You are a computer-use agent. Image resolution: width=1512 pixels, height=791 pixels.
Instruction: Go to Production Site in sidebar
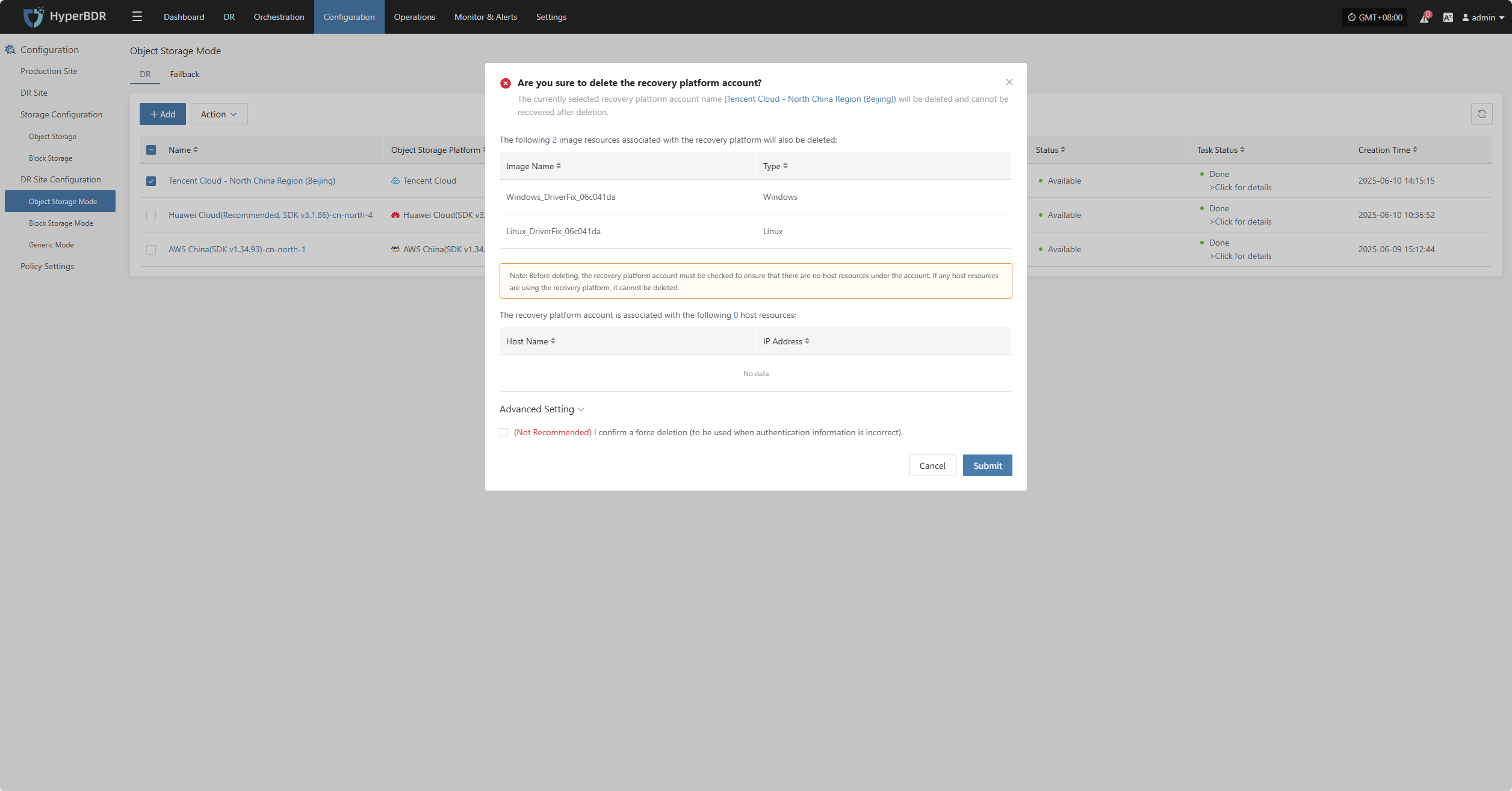coord(49,71)
